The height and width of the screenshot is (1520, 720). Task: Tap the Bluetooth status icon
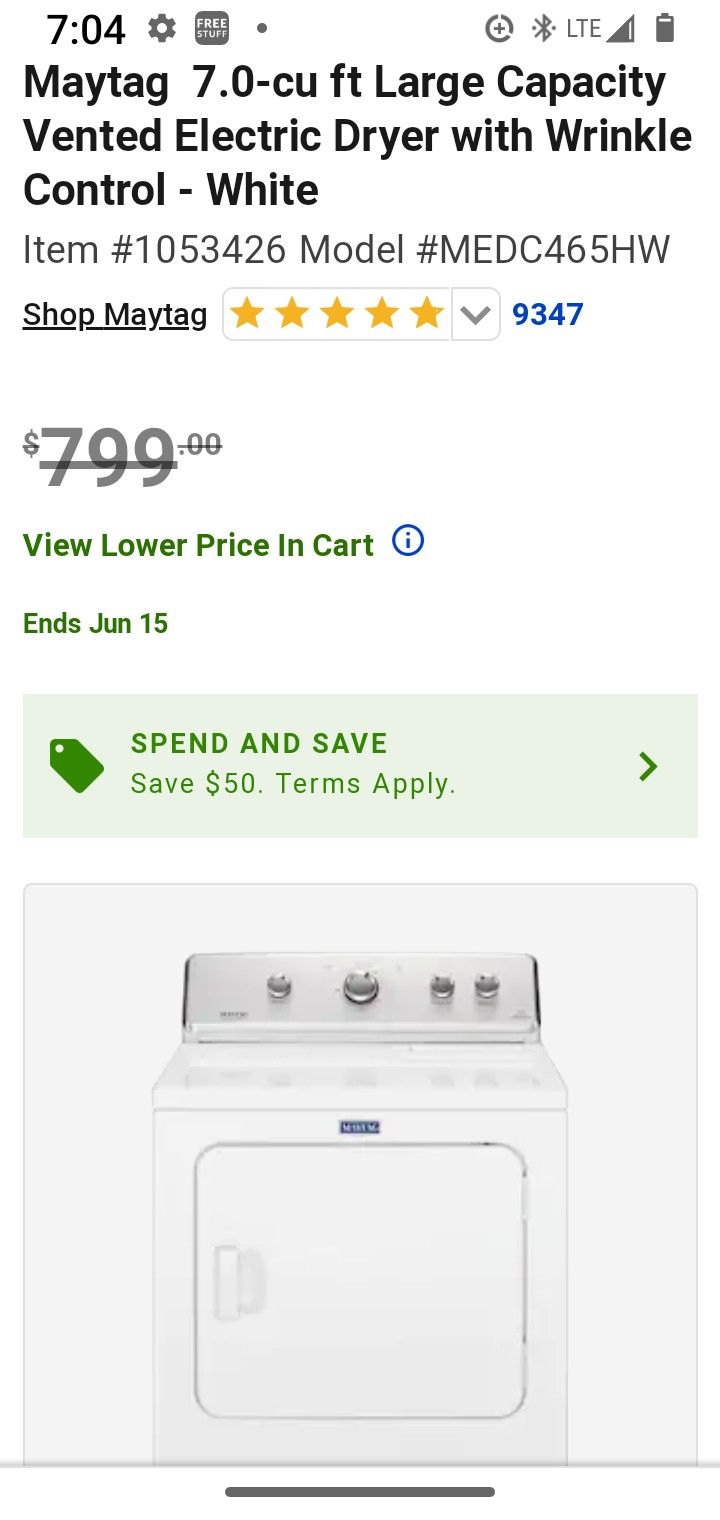tap(543, 28)
